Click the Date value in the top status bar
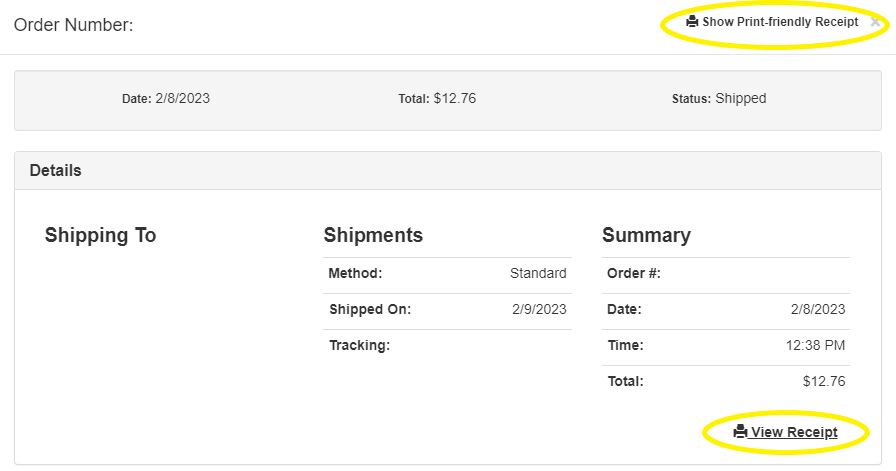 pyautogui.click(x=182, y=98)
